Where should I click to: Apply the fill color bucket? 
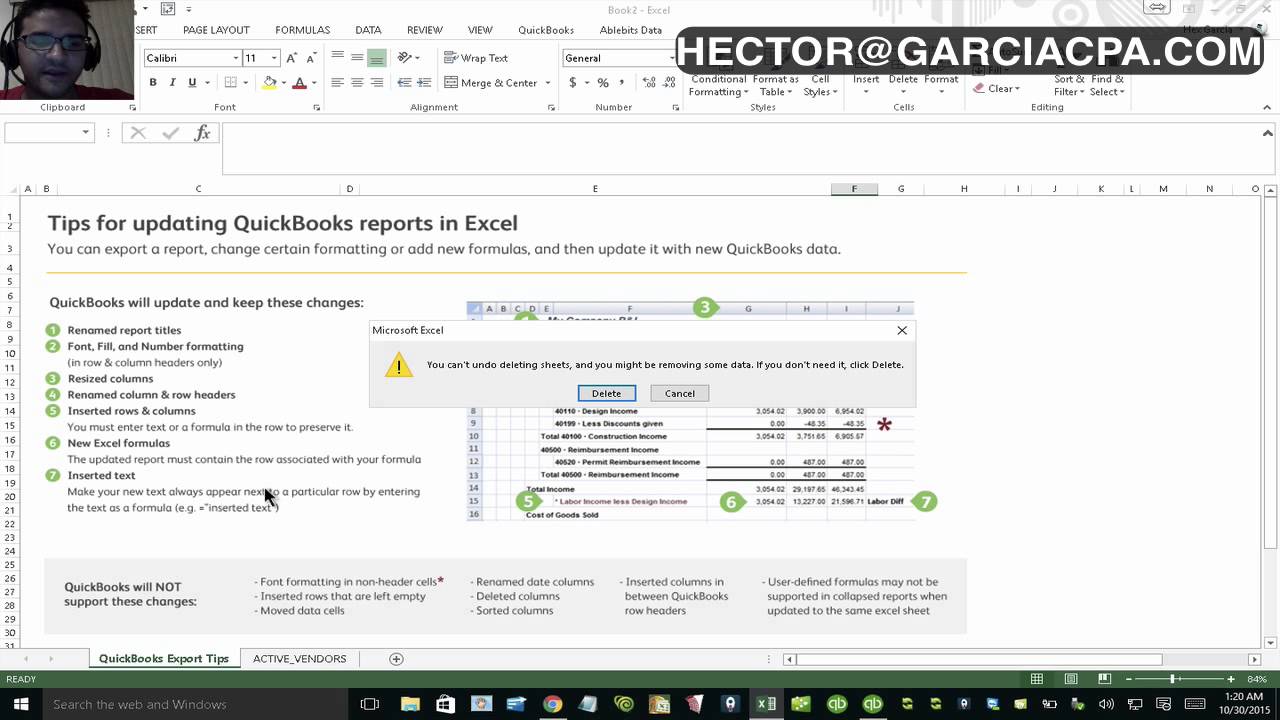(x=269, y=83)
